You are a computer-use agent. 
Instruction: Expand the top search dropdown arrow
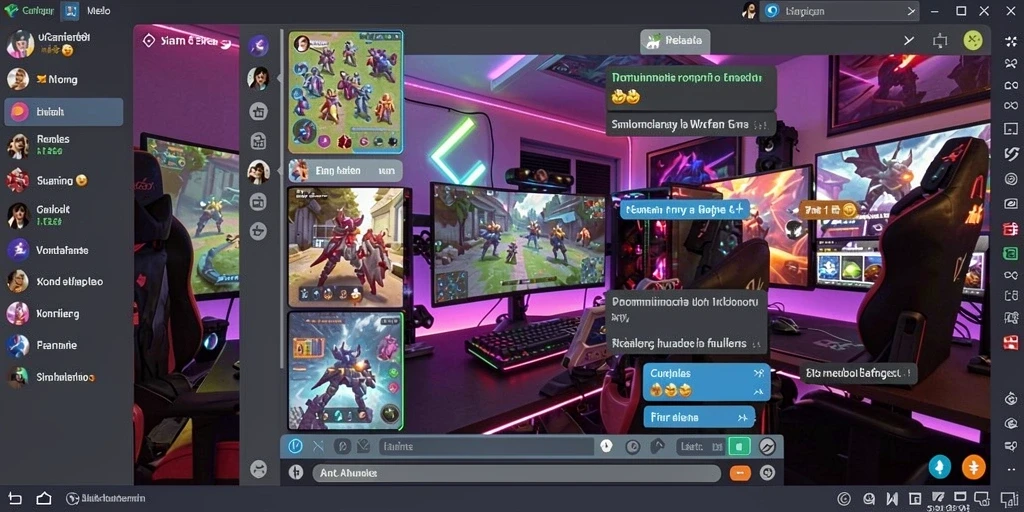pyautogui.click(x=912, y=11)
